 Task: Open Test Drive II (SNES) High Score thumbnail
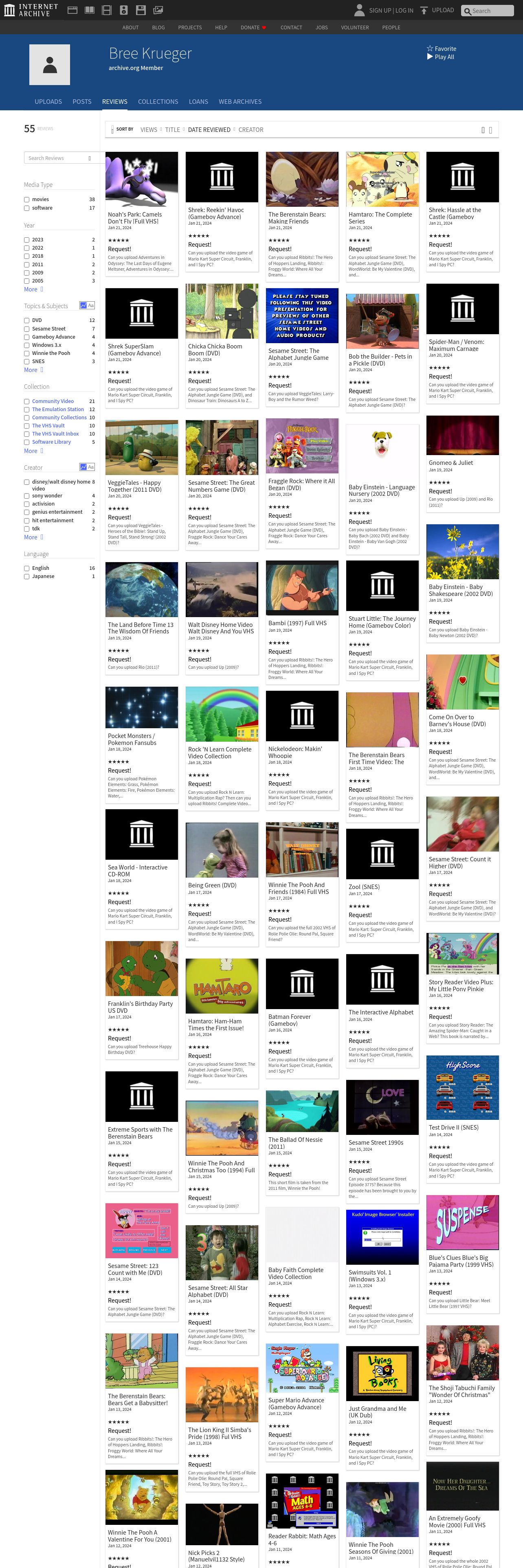click(x=462, y=1087)
